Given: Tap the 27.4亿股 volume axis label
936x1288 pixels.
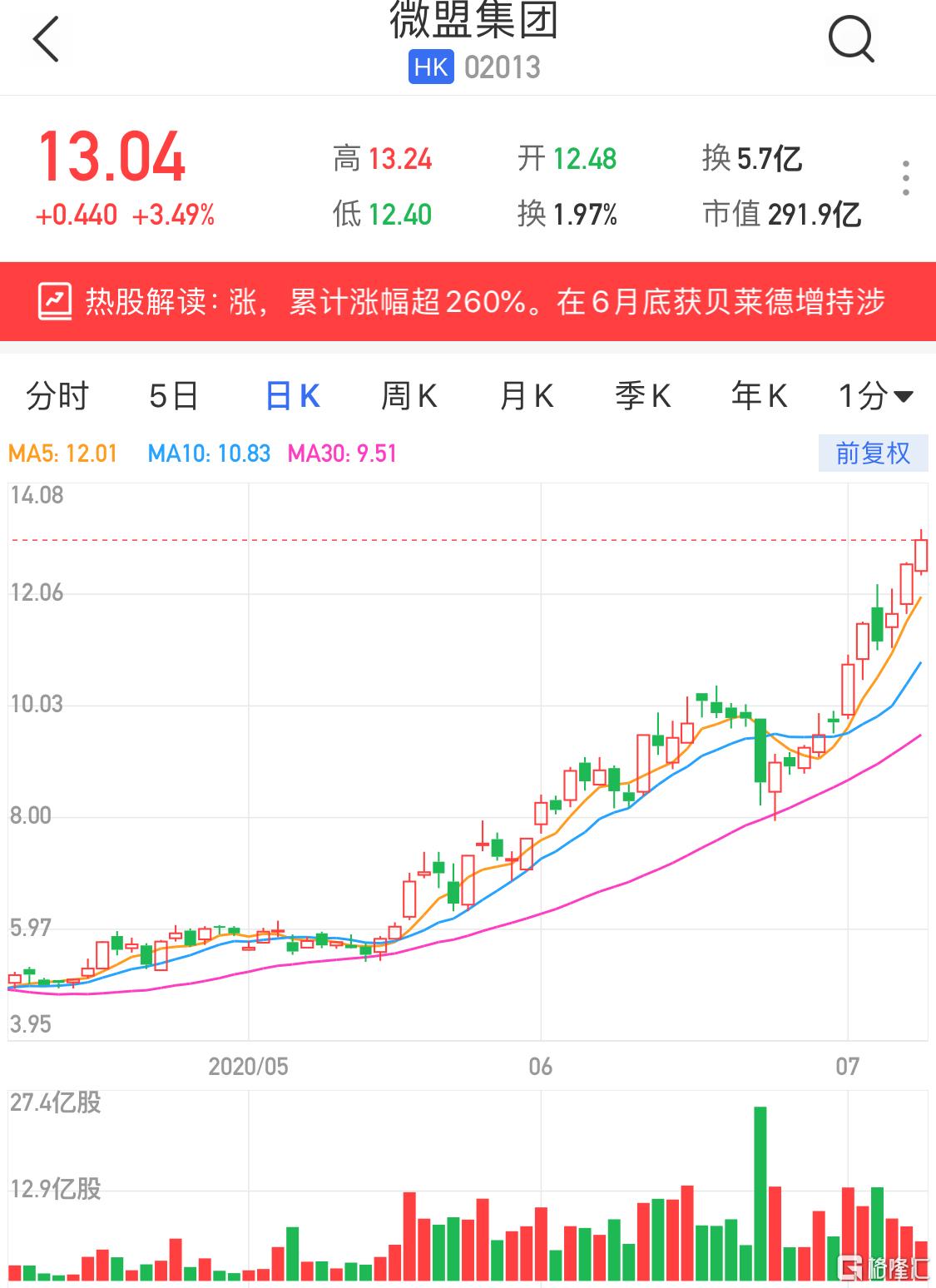Looking at the screenshot, I should click(x=56, y=1103).
